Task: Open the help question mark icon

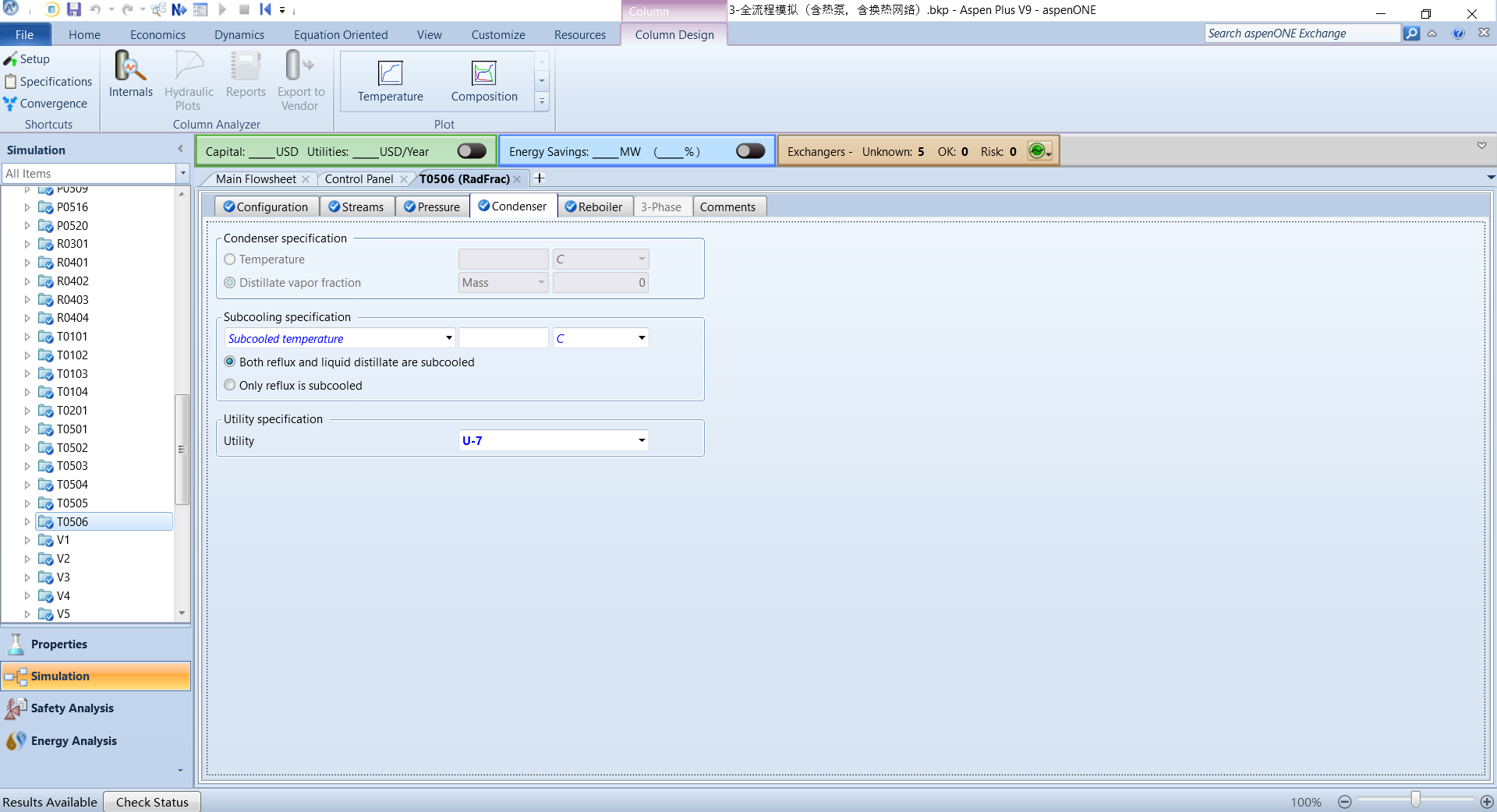Action: click(1458, 34)
